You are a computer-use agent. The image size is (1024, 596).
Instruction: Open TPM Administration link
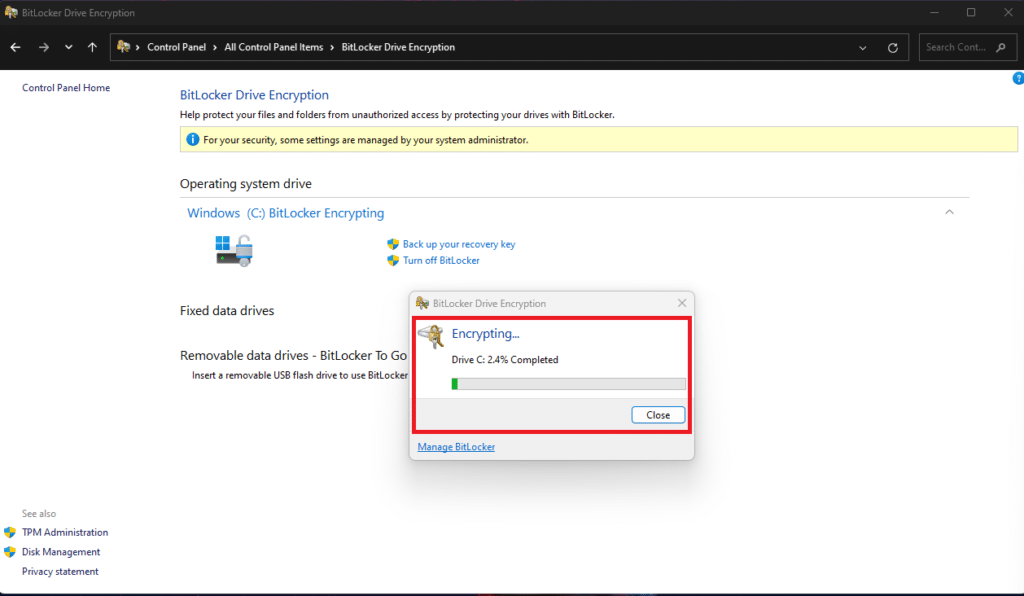[64, 532]
